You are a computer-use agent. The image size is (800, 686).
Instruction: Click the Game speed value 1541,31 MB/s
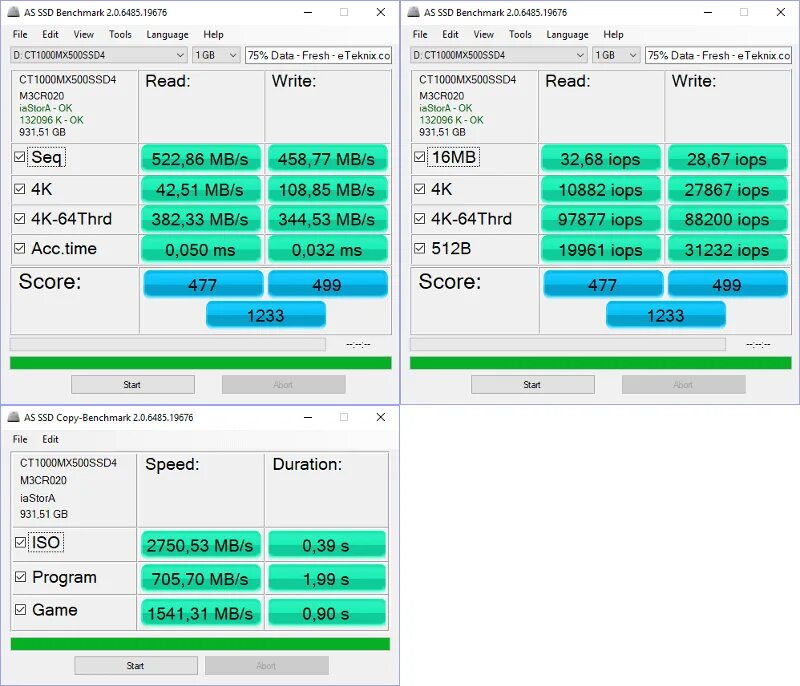[201, 613]
